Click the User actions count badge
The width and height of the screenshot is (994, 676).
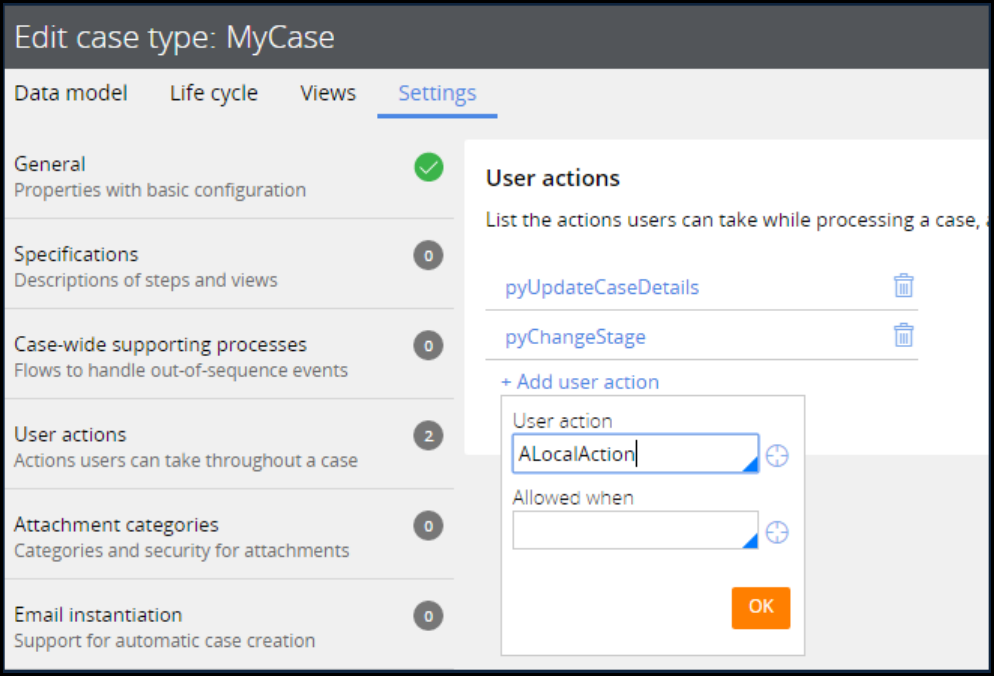pyautogui.click(x=428, y=436)
